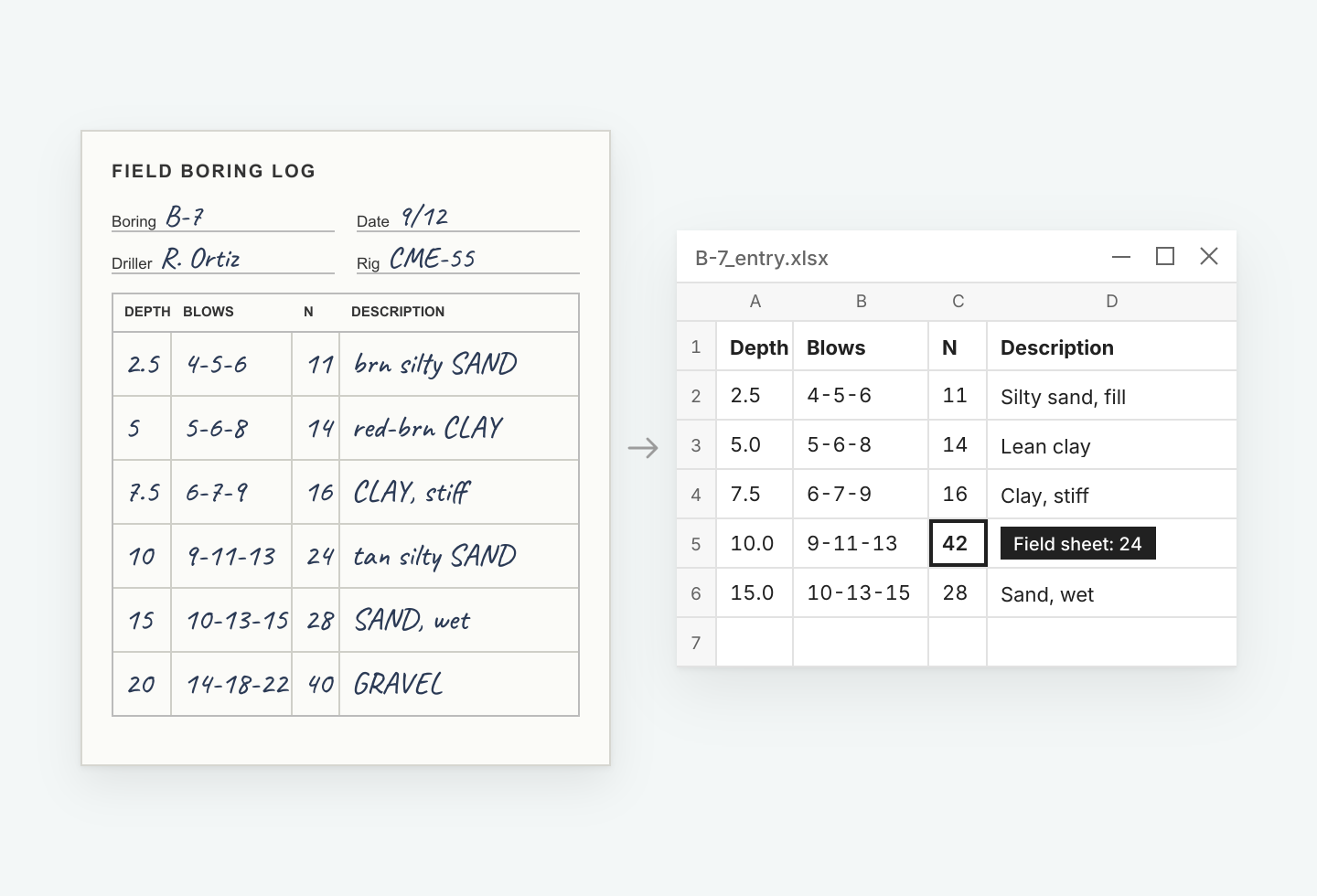Maximize the B-7_entry.xlsx window
Screen dimensions: 1317x896
pyautogui.click(x=1165, y=257)
